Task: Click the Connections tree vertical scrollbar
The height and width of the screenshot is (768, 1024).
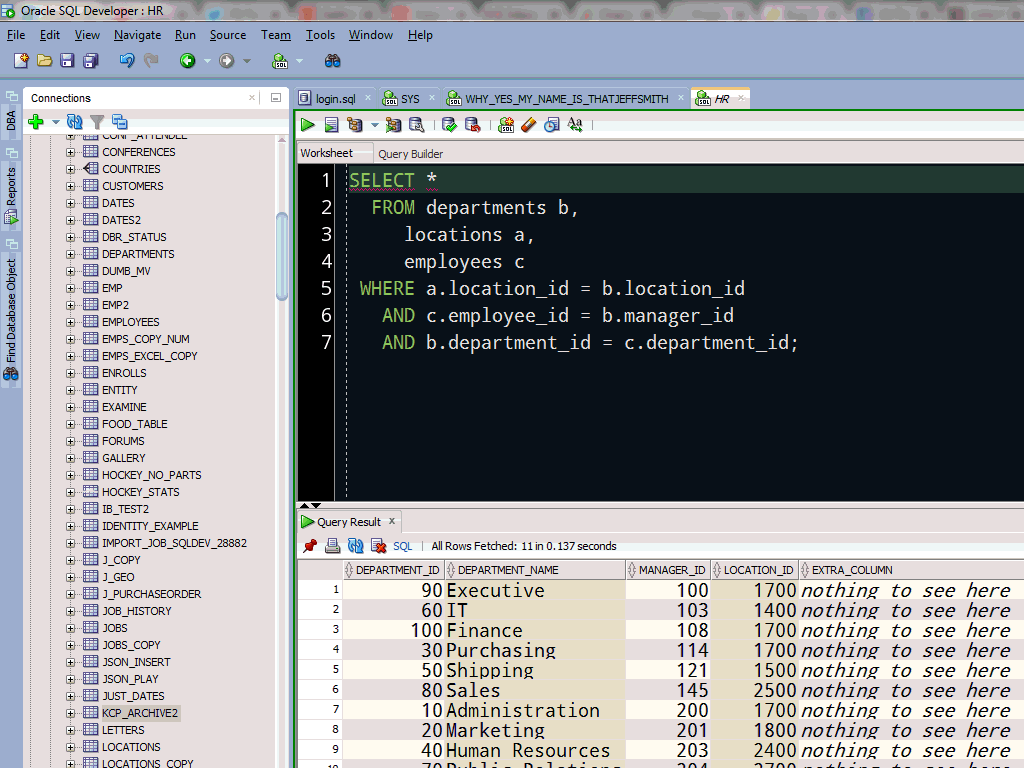Action: [282, 256]
